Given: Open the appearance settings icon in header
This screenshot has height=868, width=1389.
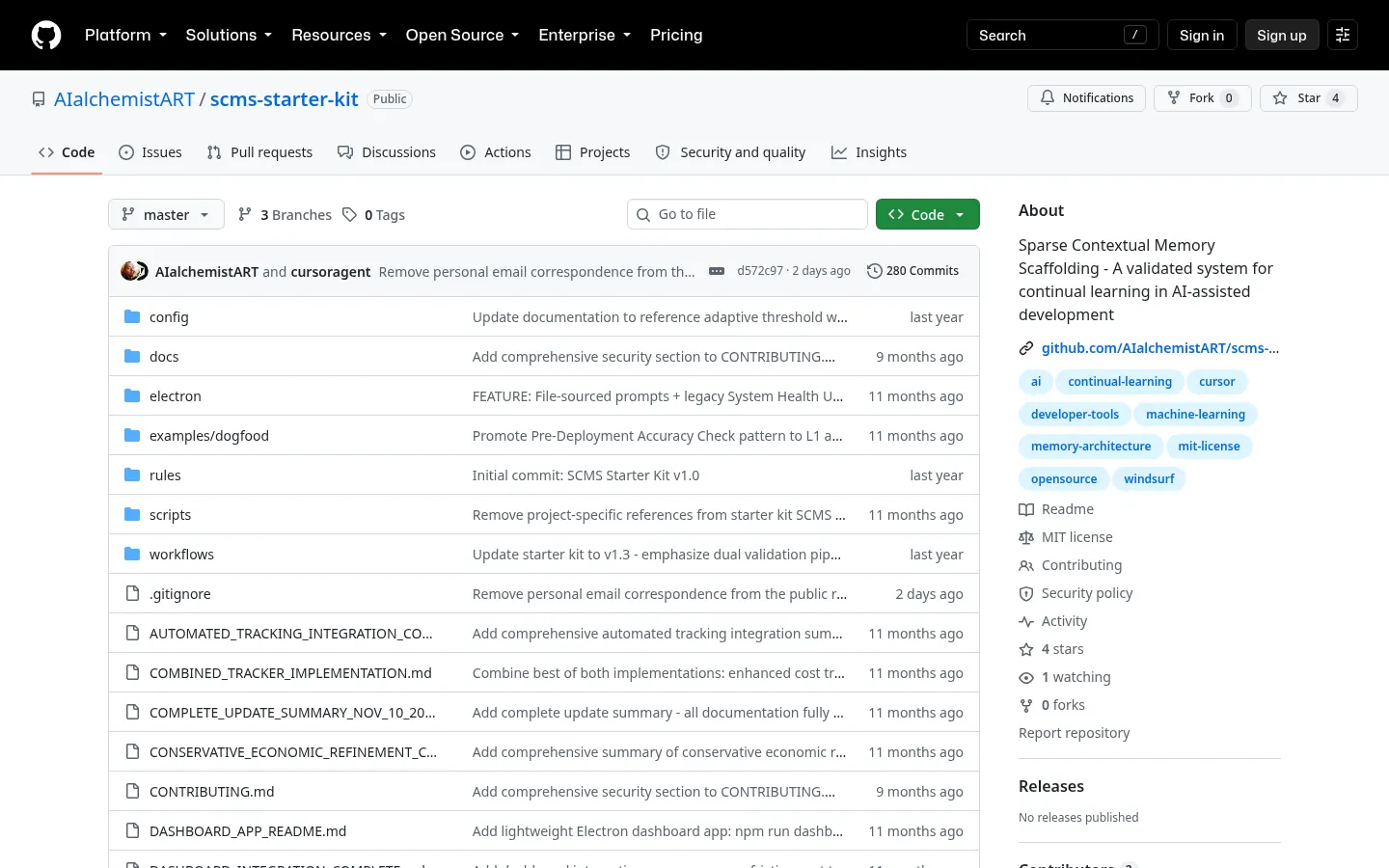Looking at the screenshot, I should coord(1343,35).
